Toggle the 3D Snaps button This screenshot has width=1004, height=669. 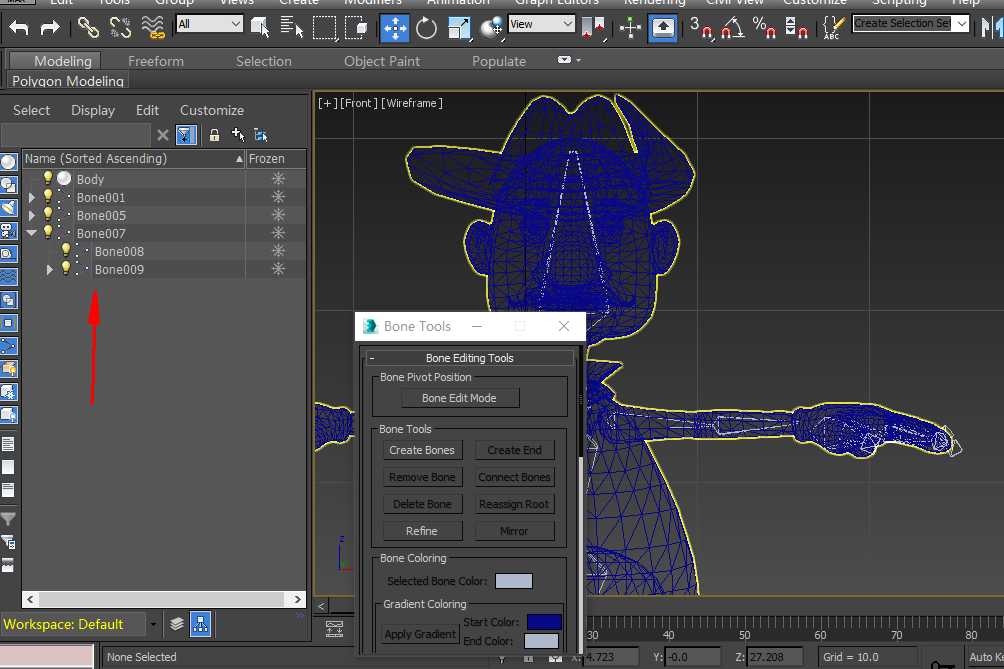tap(700, 28)
